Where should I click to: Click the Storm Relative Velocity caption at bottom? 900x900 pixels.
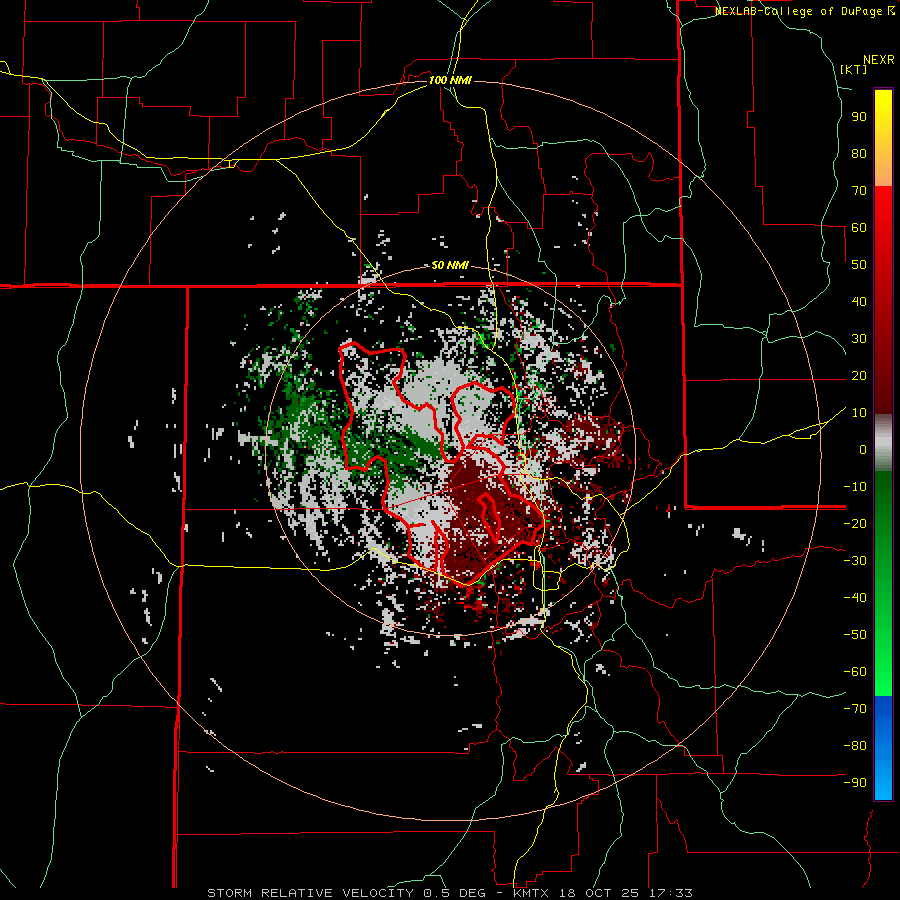[450, 893]
